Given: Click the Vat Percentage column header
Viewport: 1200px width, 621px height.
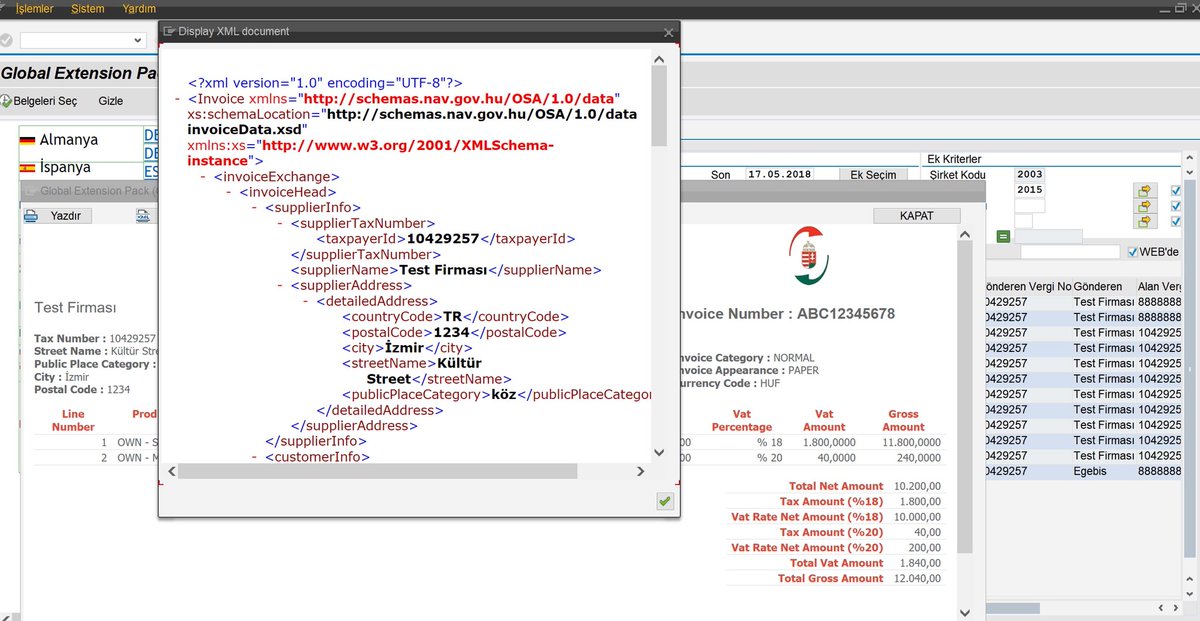Looking at the screenshot, I should coord(742,420).
